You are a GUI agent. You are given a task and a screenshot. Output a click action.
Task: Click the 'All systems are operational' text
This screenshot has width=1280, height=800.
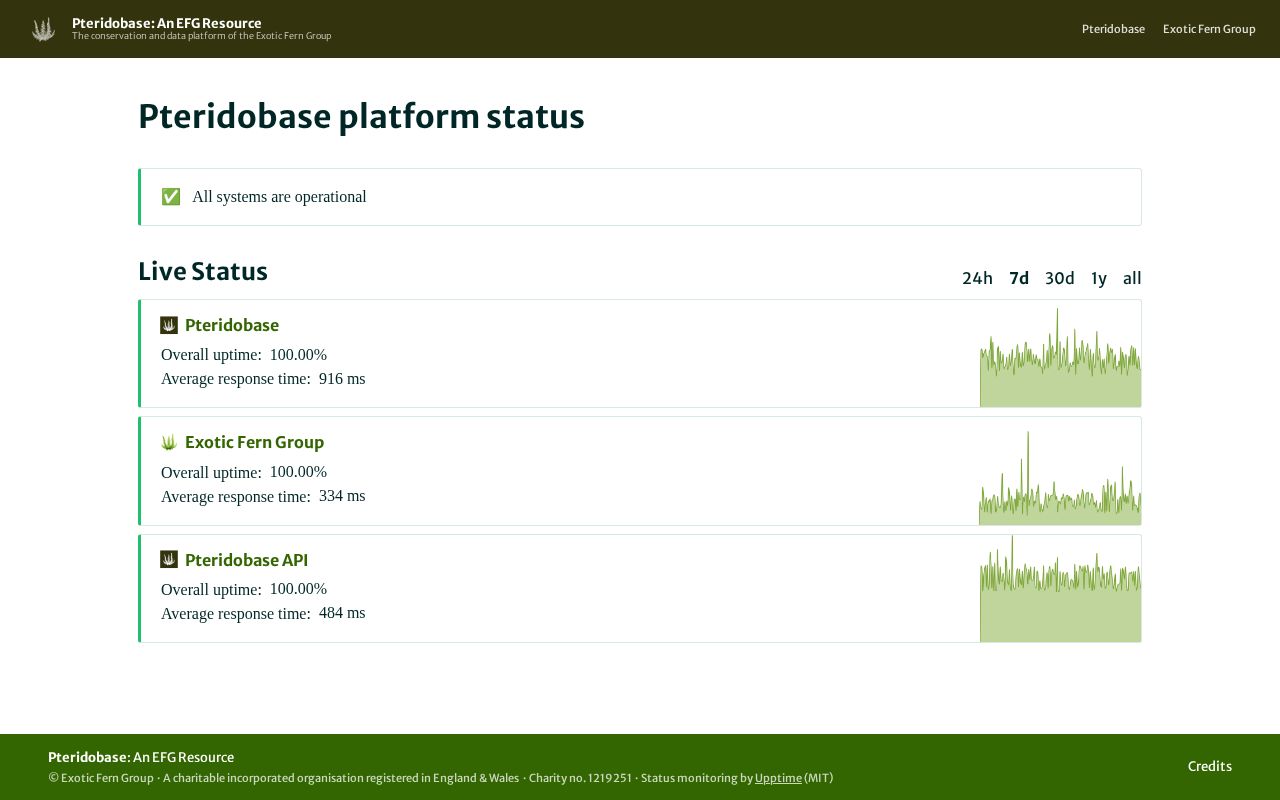(279, 197)
